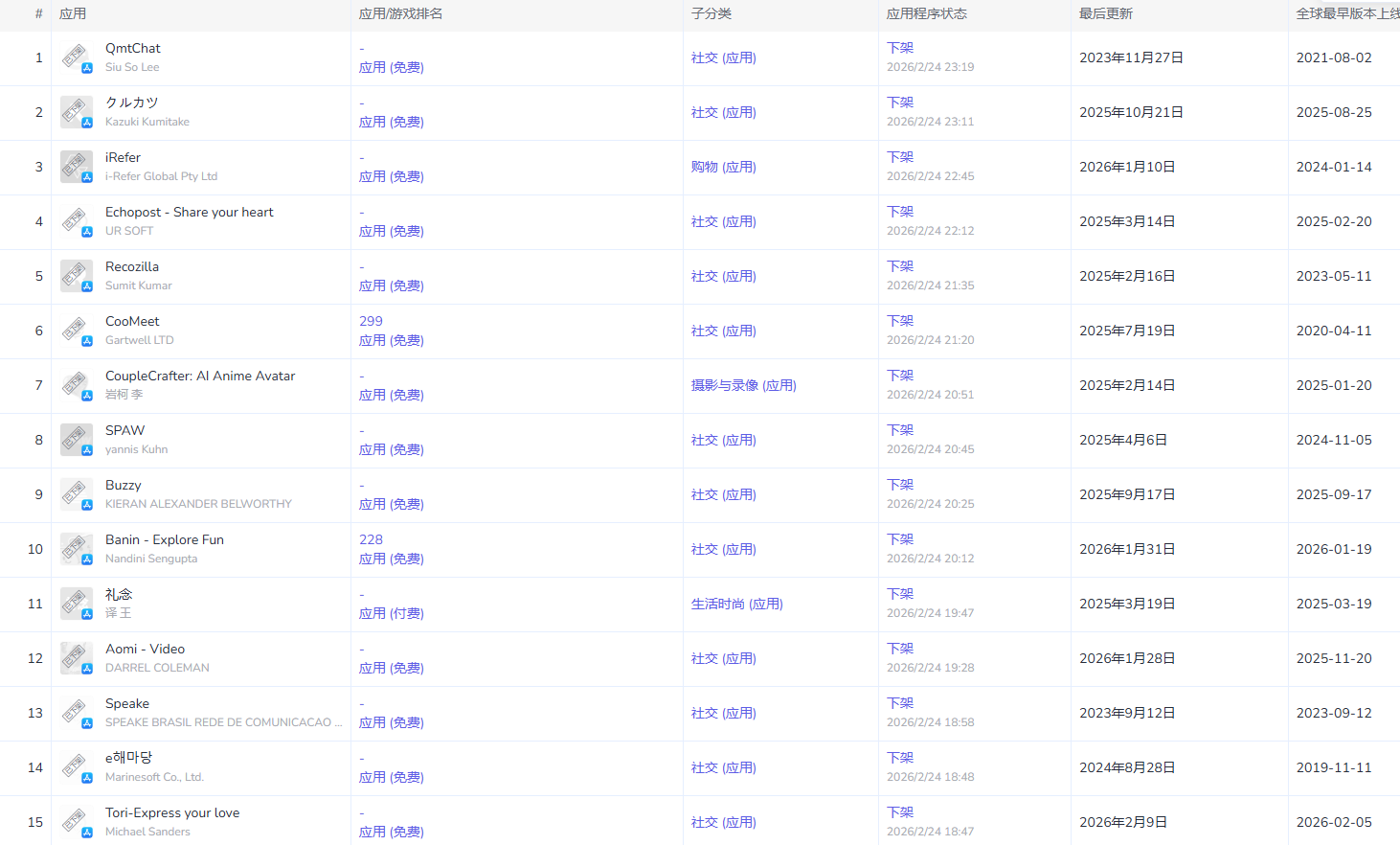Click the Buzzy app icon

click(77, 494)
